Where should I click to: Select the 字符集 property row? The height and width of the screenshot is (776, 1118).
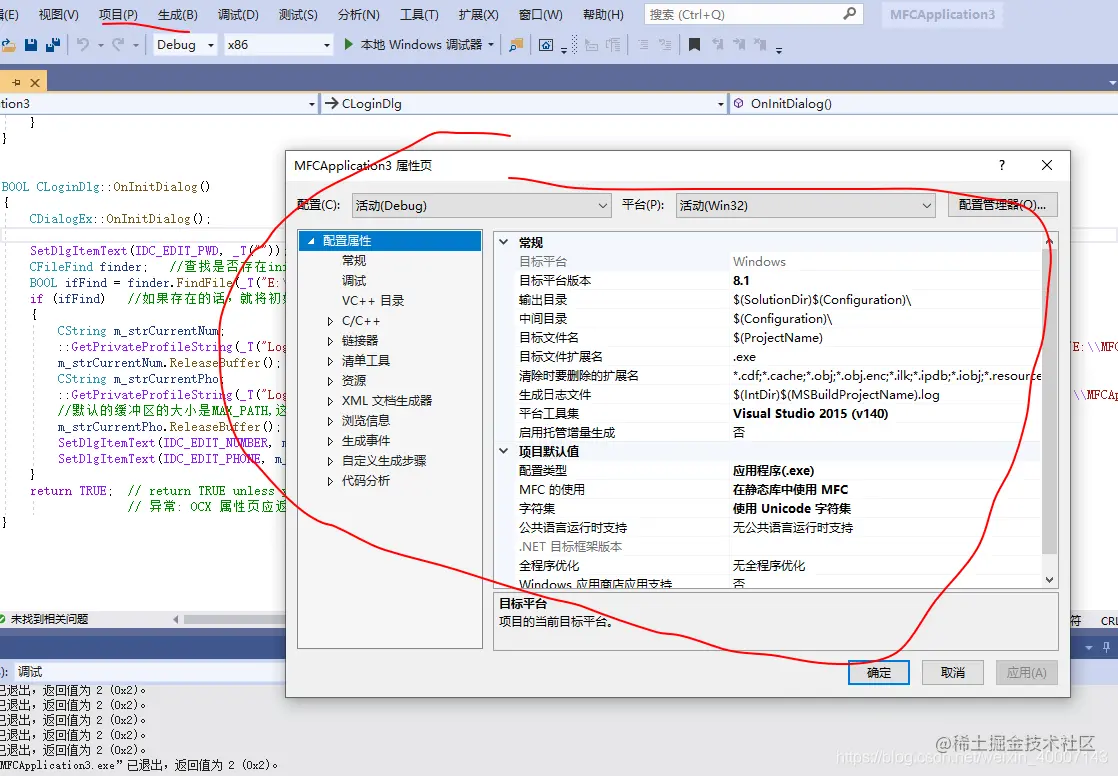[x=767, y=509]
